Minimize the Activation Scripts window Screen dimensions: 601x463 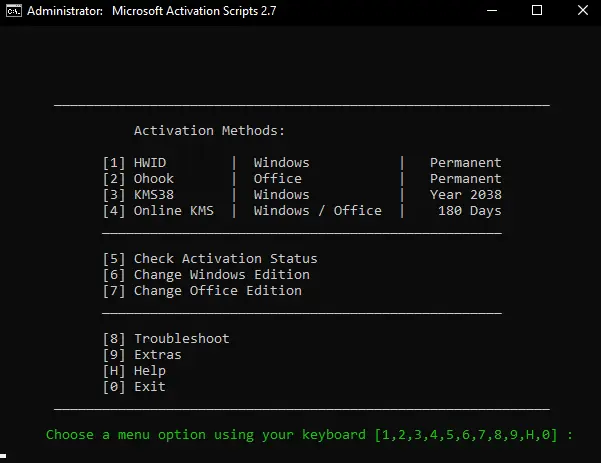coord(492,11)
